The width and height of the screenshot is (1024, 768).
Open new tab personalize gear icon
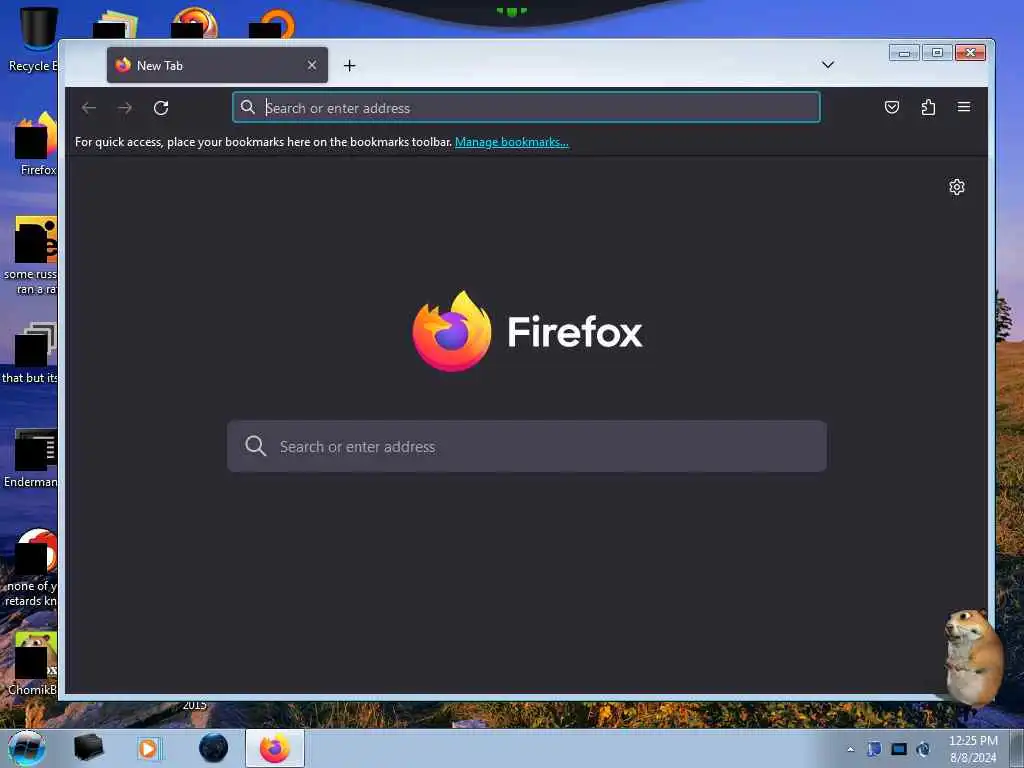tap(957, 187)
